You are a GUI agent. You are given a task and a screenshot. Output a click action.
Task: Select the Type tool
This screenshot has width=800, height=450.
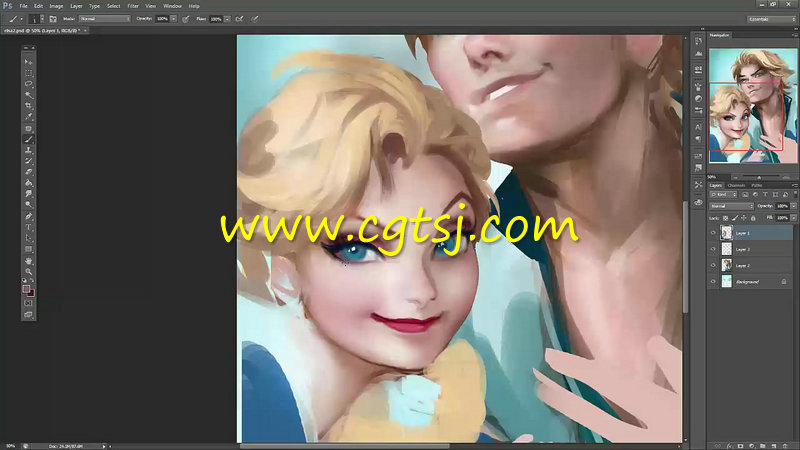coord(29,227)
